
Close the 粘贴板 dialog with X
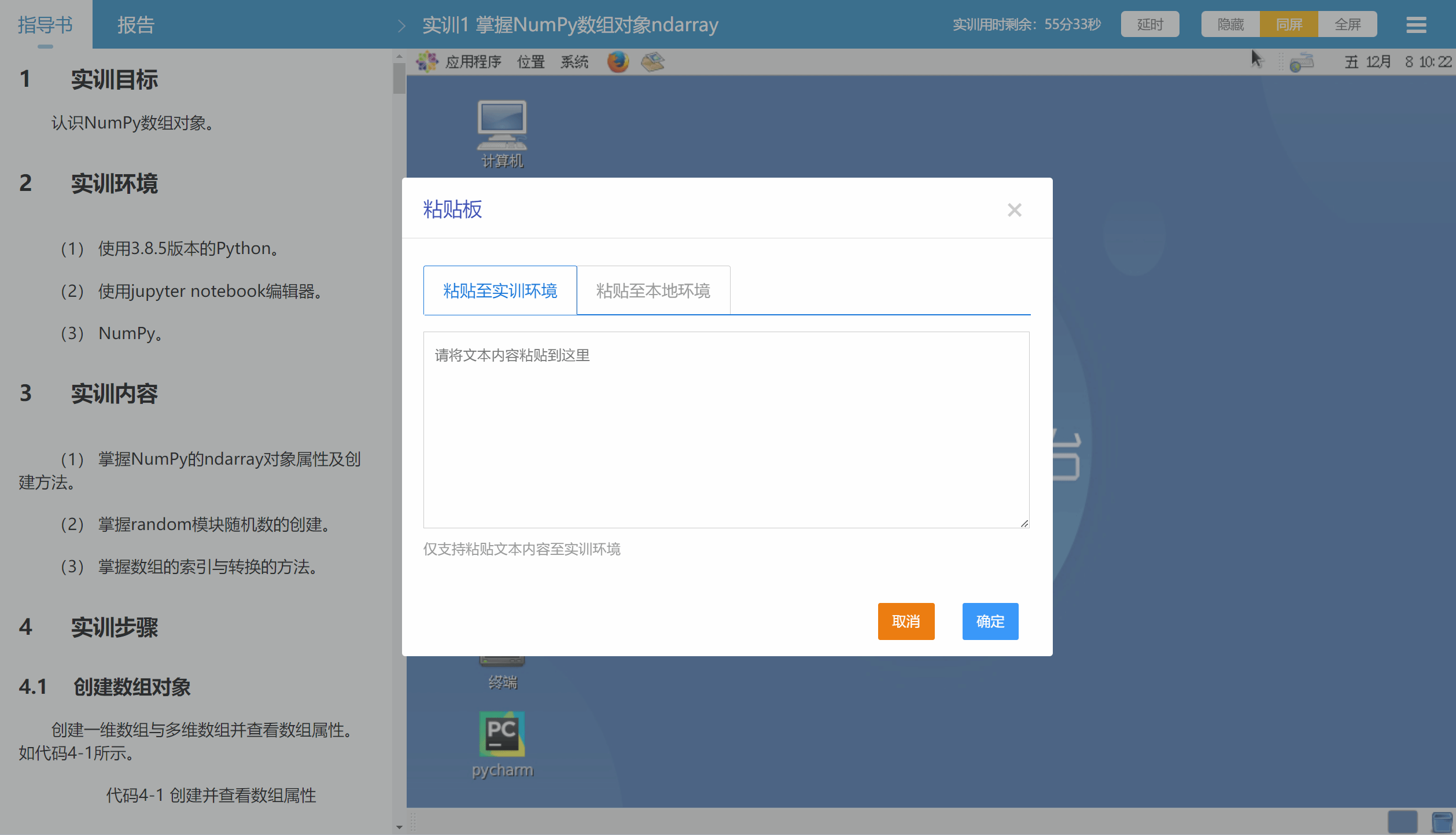tap(1014, 209)
